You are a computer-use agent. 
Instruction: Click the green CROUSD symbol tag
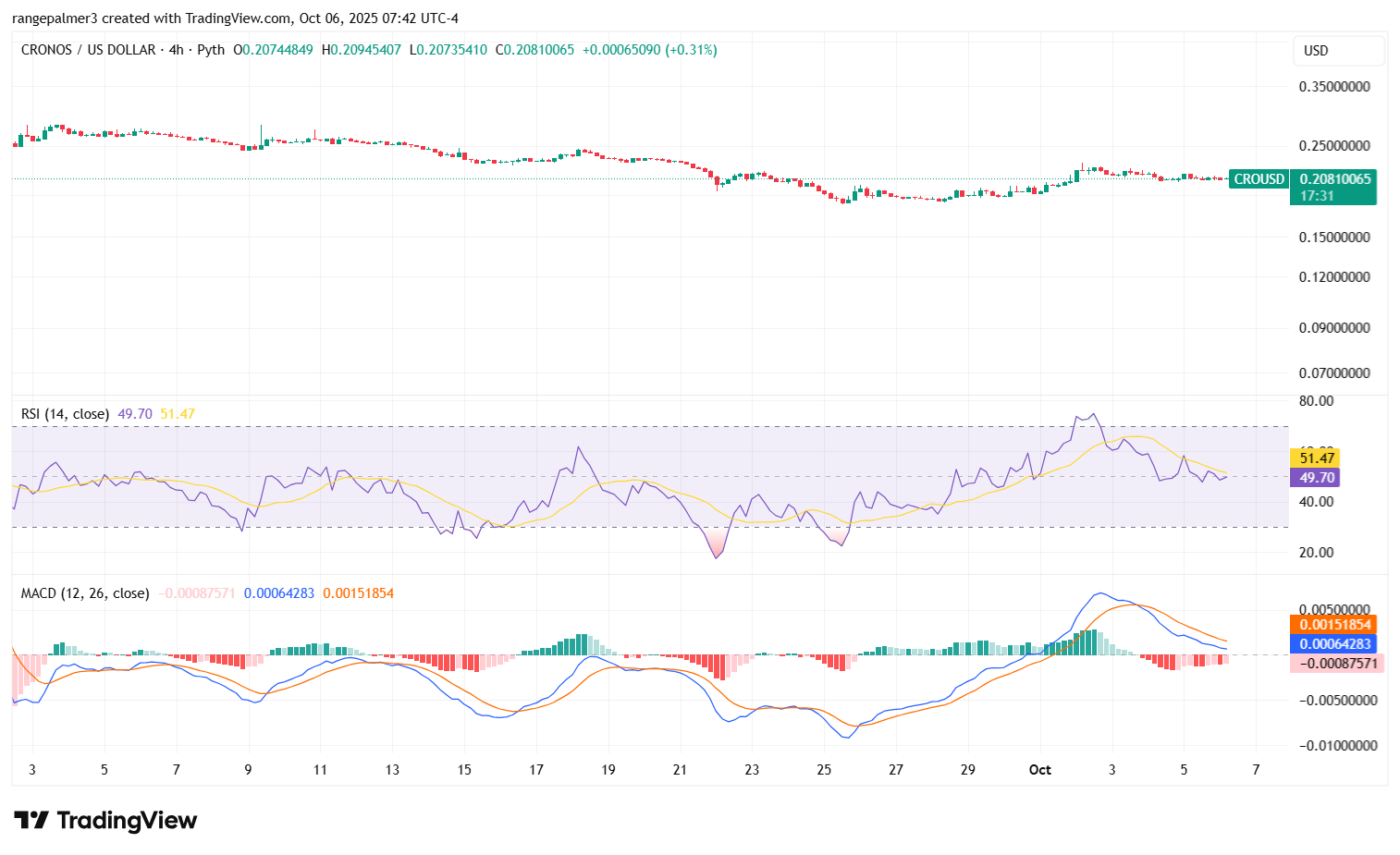1259,179
